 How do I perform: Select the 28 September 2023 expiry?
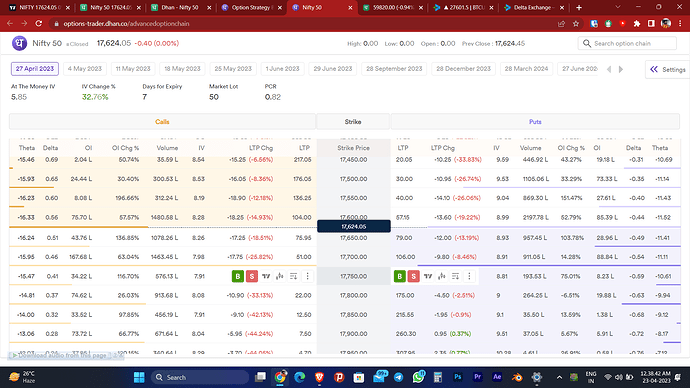point(394,69)
